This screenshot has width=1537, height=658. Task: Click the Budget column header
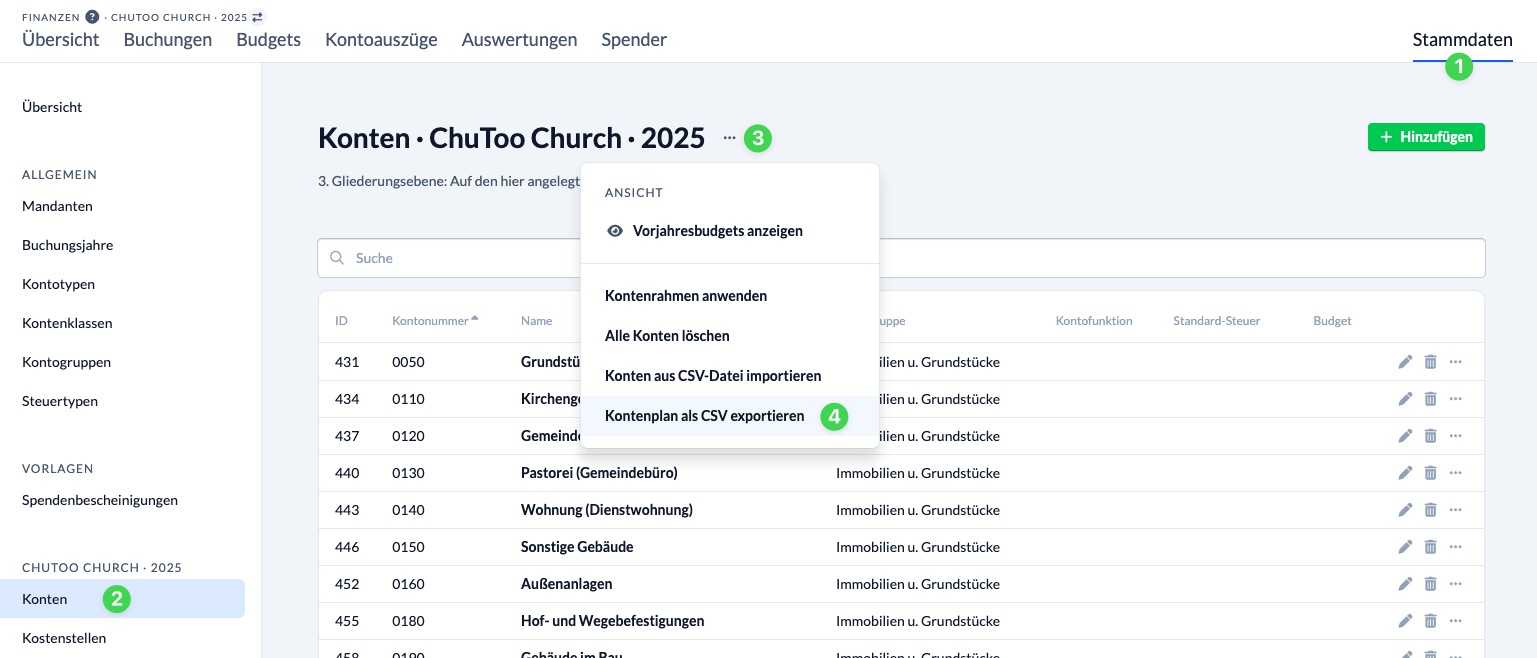tap(1332, 321)
